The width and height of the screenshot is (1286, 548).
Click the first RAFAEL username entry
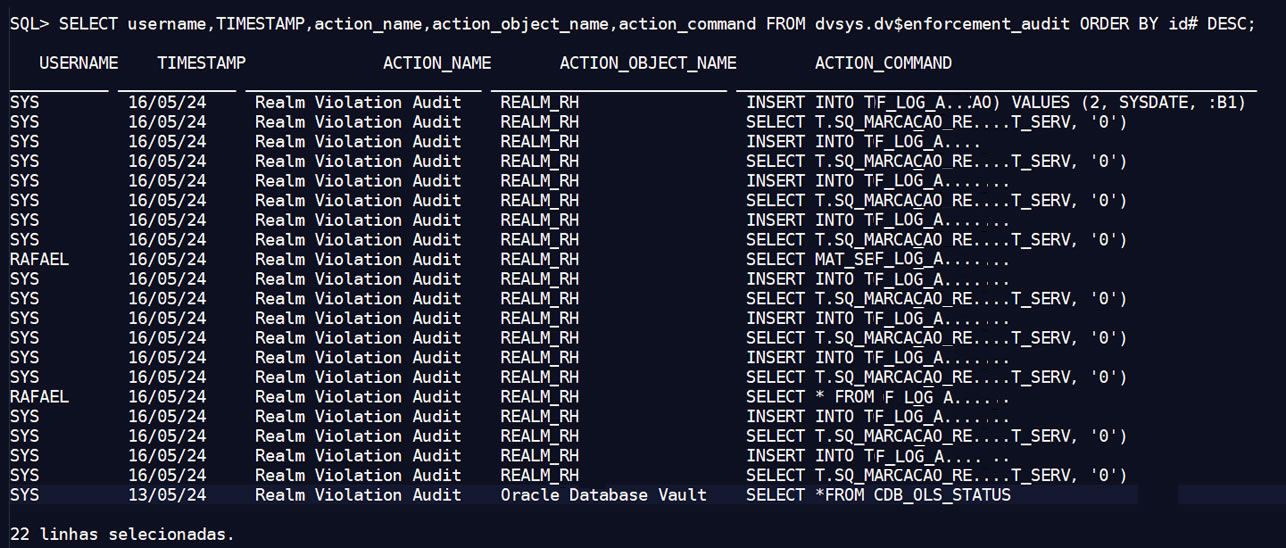tap(39, 259)
